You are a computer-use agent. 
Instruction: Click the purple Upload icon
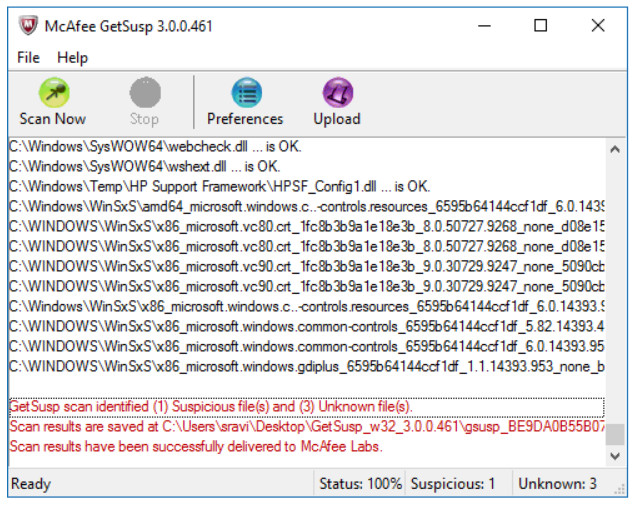(338, 92)
